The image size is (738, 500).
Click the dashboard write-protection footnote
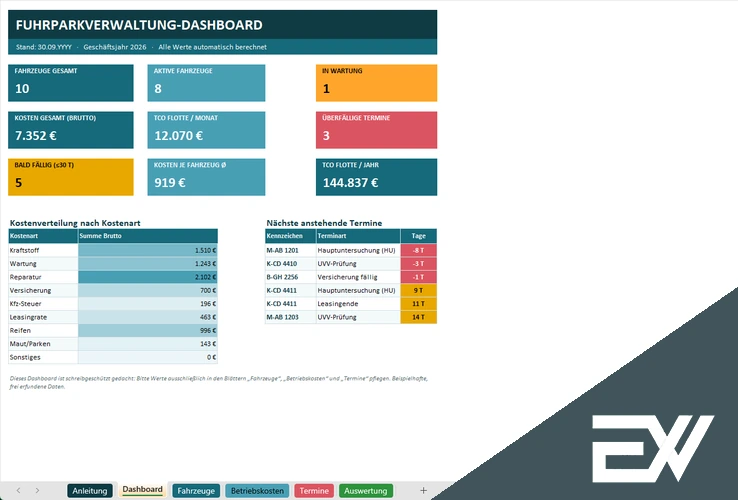[x=218, y=382]
